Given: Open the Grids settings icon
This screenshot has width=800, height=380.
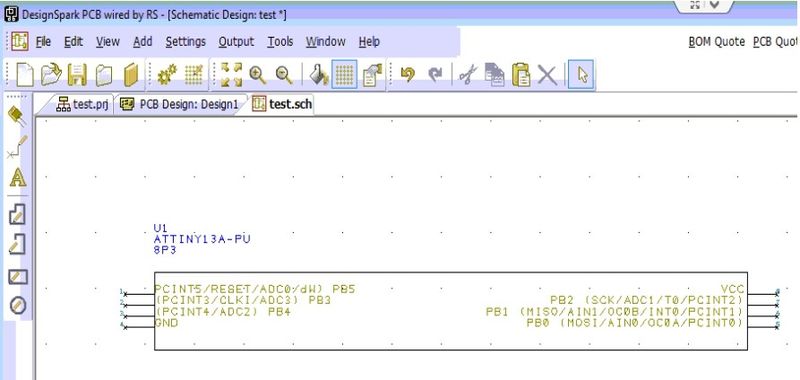Looking at the screenshot, I should pyautogui.click(x=194, y=75).
